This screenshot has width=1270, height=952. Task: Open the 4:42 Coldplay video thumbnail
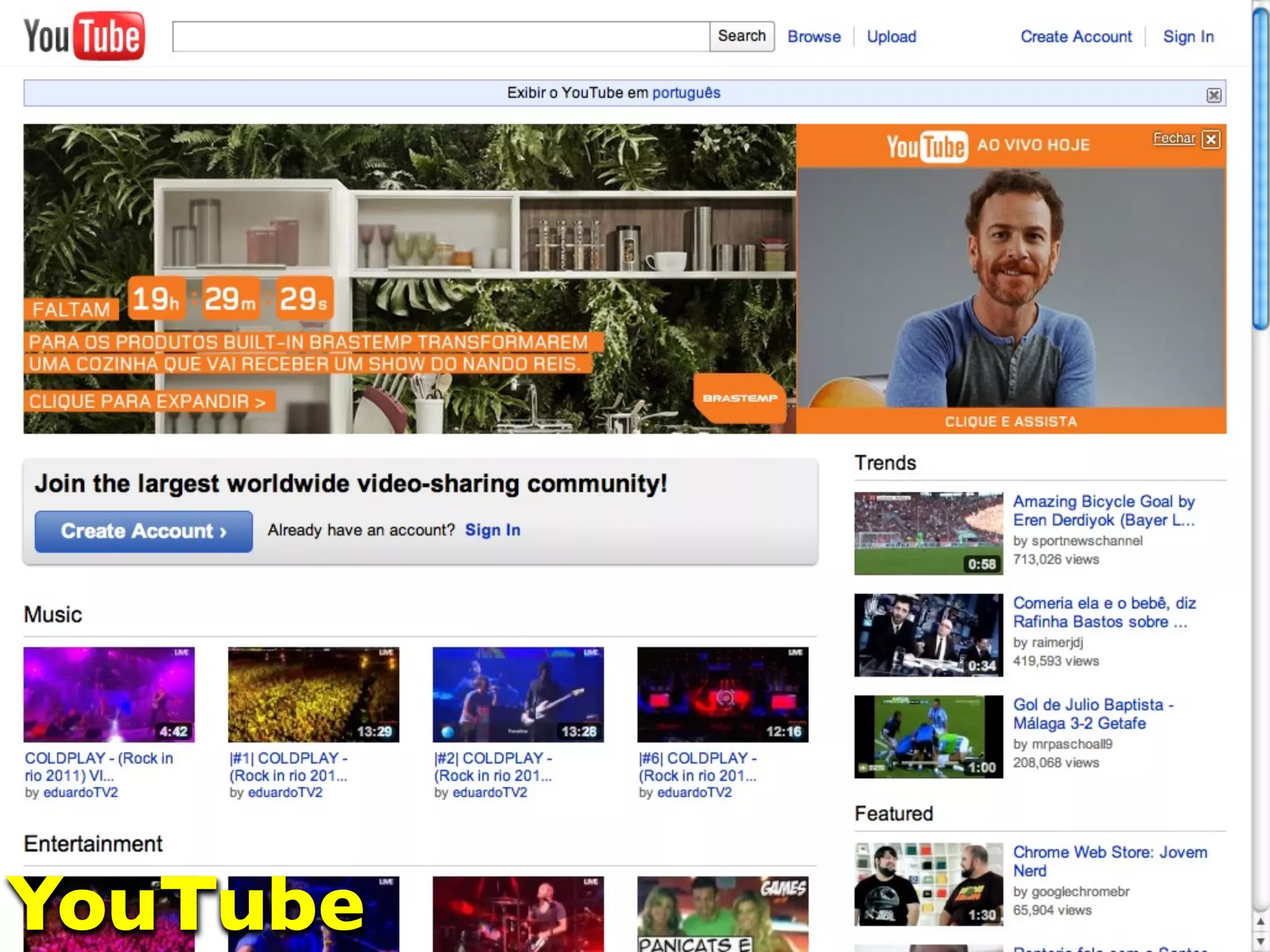coord(109,695)
